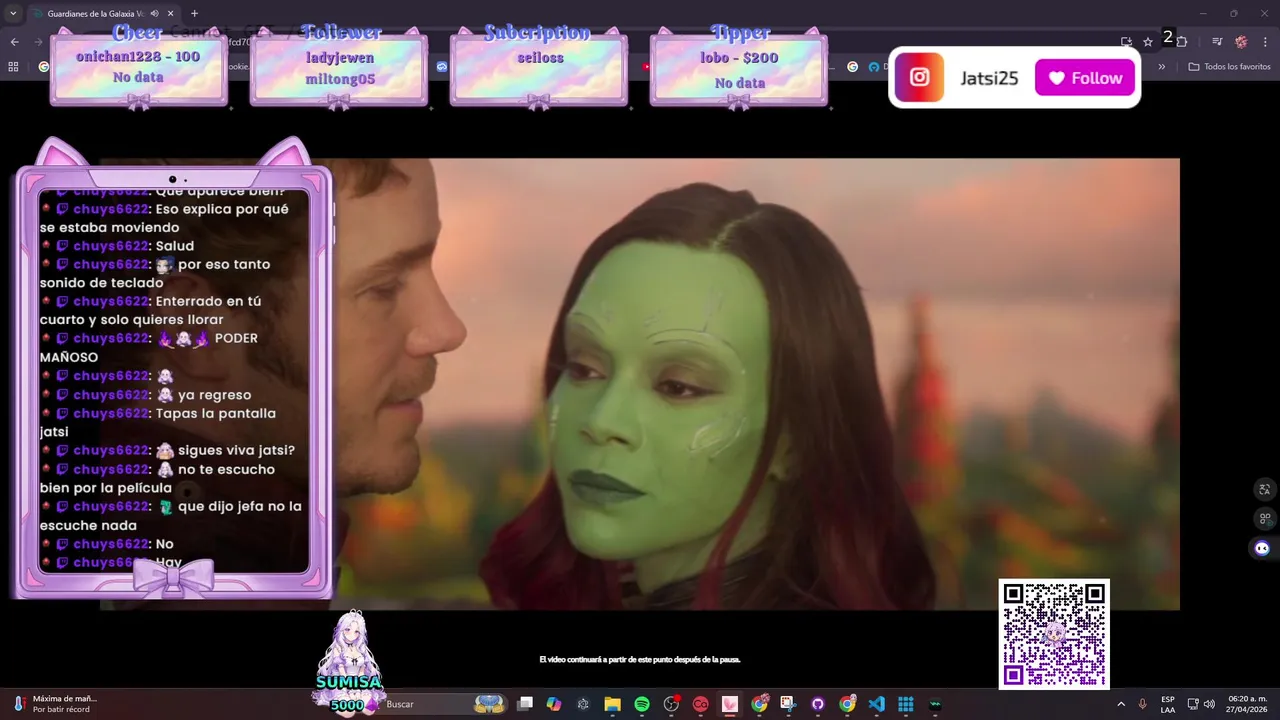Open the Snipping Tool taskbar icon
This screenshot has width=1280, height=720.
pos(788,704)
